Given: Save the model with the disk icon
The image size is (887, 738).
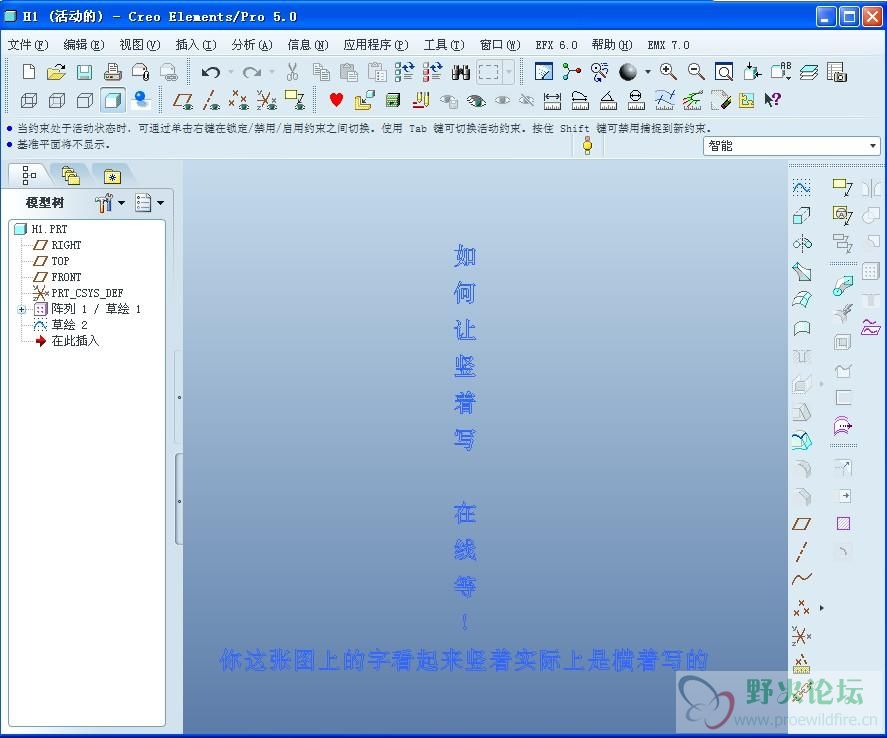Looking at the screenshot, I should pyautogui.click(x=84, y=72).
